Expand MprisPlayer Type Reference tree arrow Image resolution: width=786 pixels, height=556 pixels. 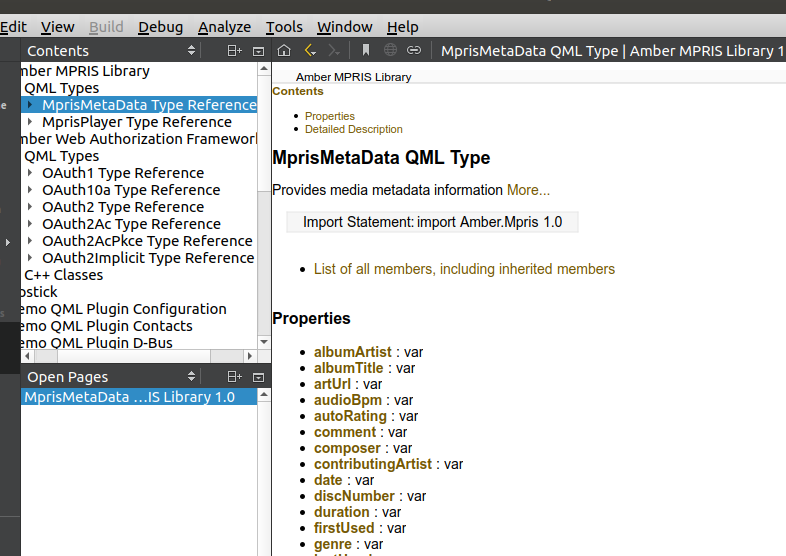point(30,122)
